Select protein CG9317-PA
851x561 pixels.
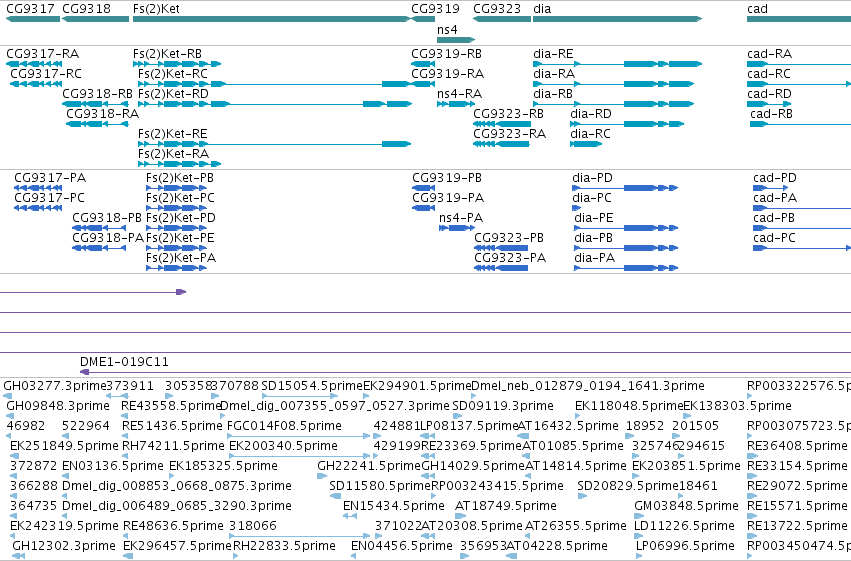(50, 178)
